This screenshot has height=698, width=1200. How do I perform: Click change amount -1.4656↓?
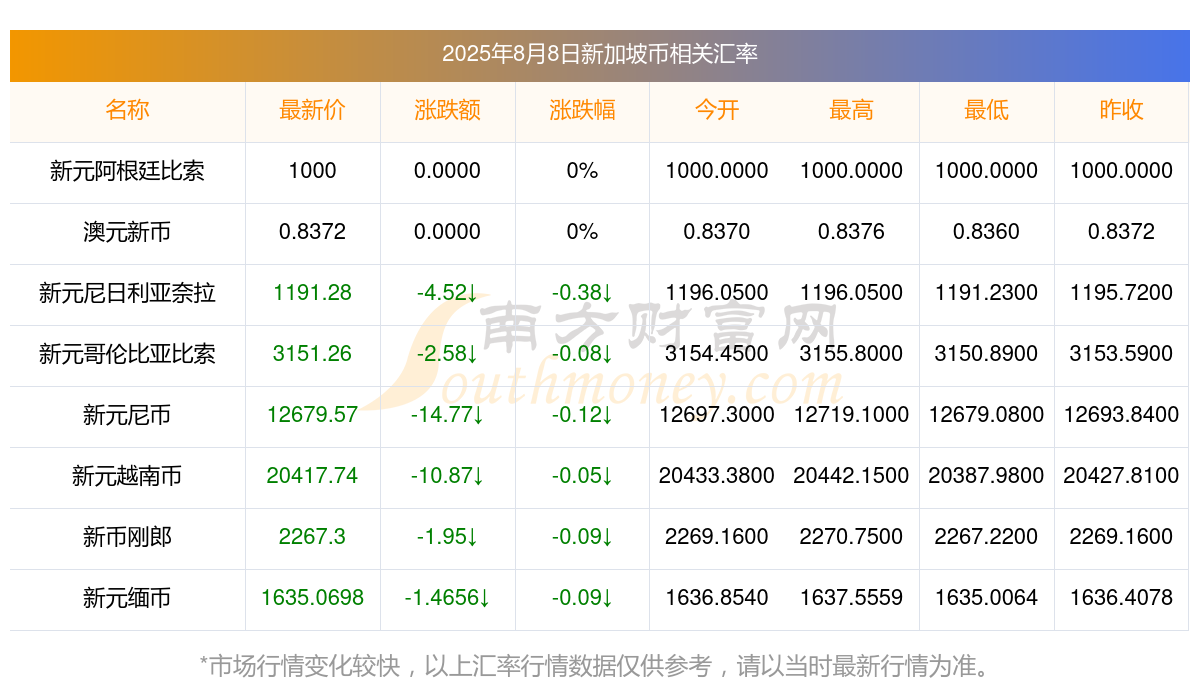point(447,598)
